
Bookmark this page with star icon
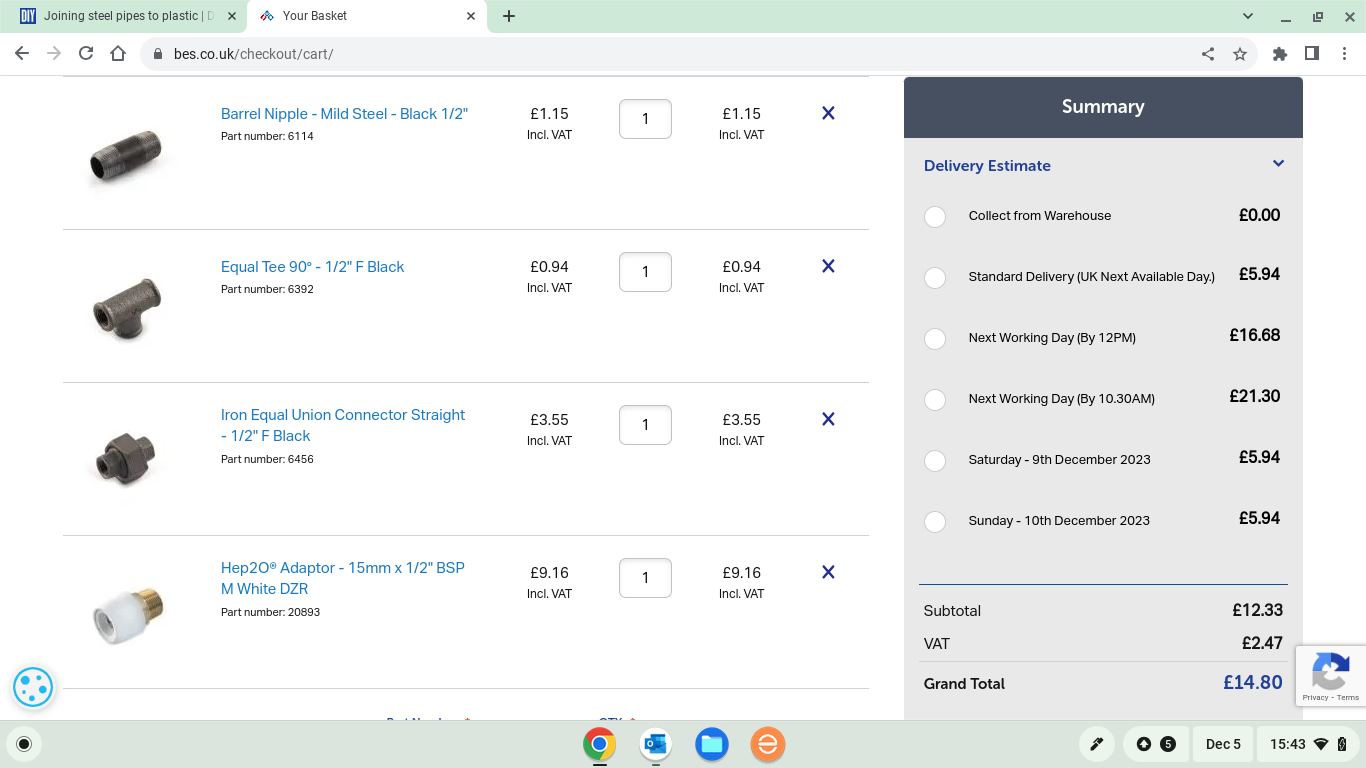click(x=1240, y=54)
